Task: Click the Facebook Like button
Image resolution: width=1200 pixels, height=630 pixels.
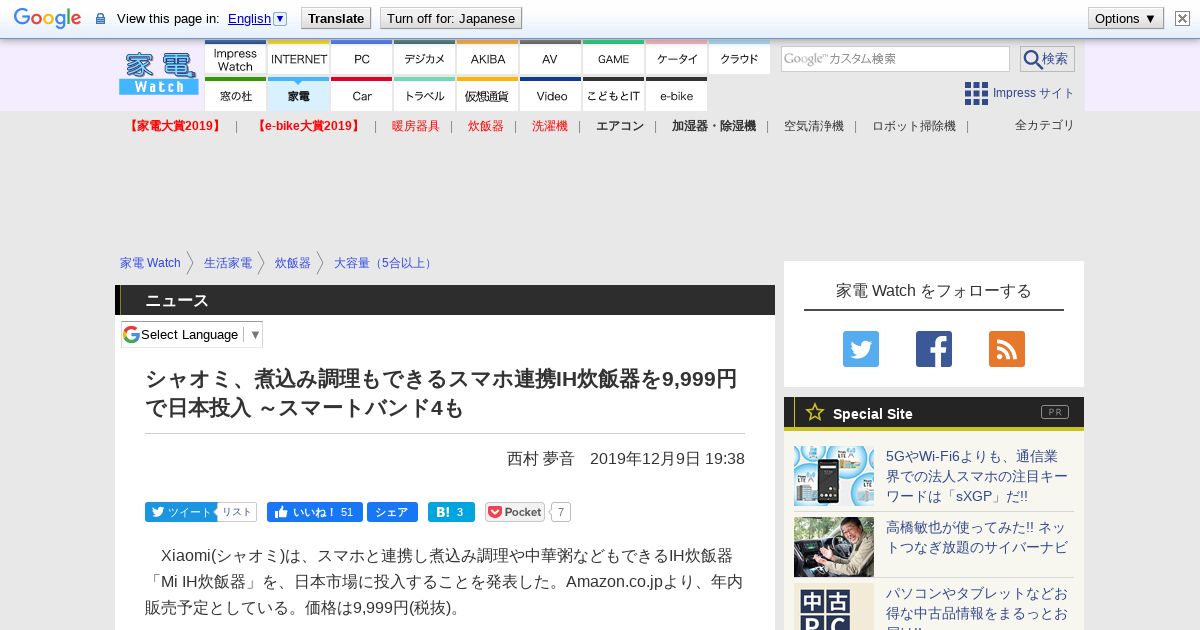Action: tap(314, 512)
